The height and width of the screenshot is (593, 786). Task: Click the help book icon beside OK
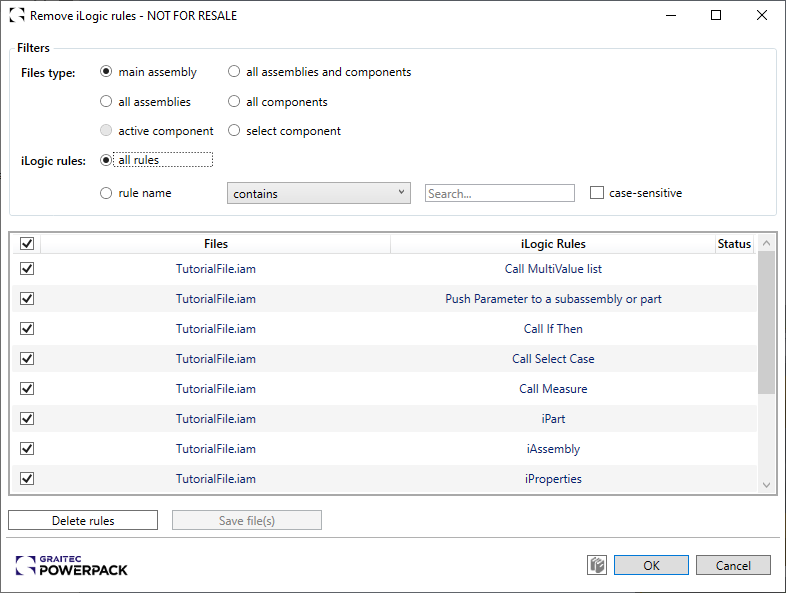pyautogui.click(x=597, y=565)
